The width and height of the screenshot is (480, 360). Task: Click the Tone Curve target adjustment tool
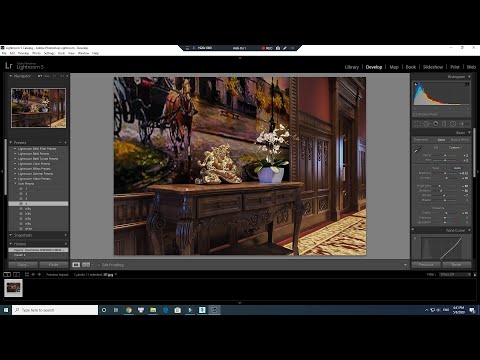(415, 238)
